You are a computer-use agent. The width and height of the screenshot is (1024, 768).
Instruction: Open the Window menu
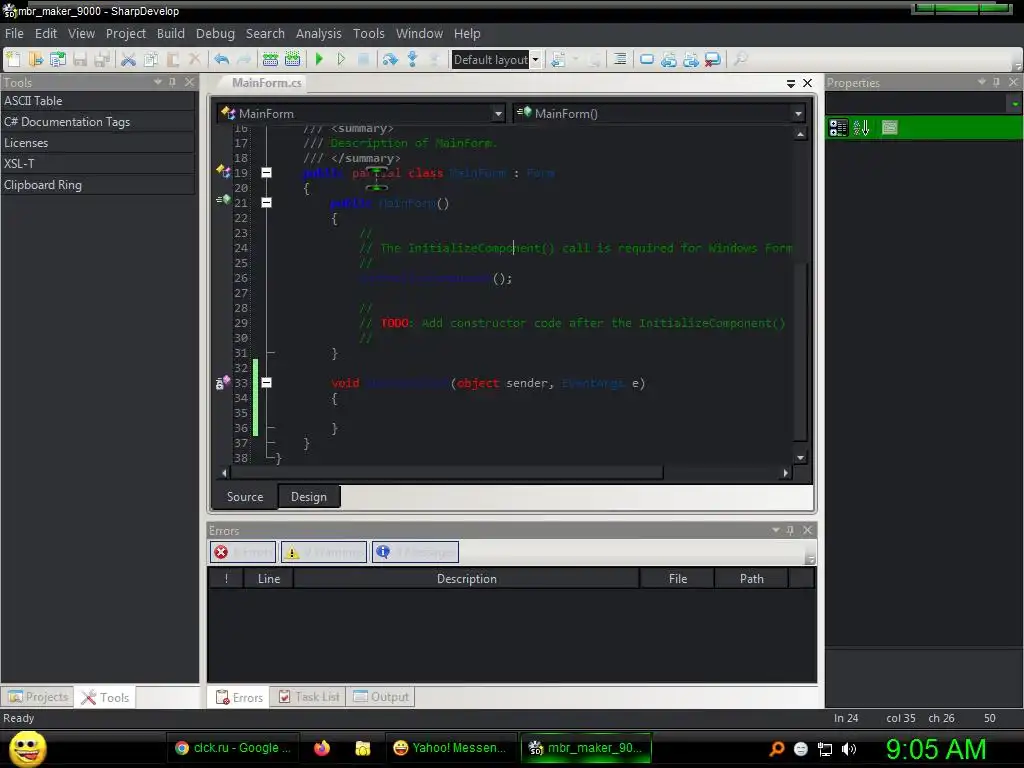coord(419,33)
